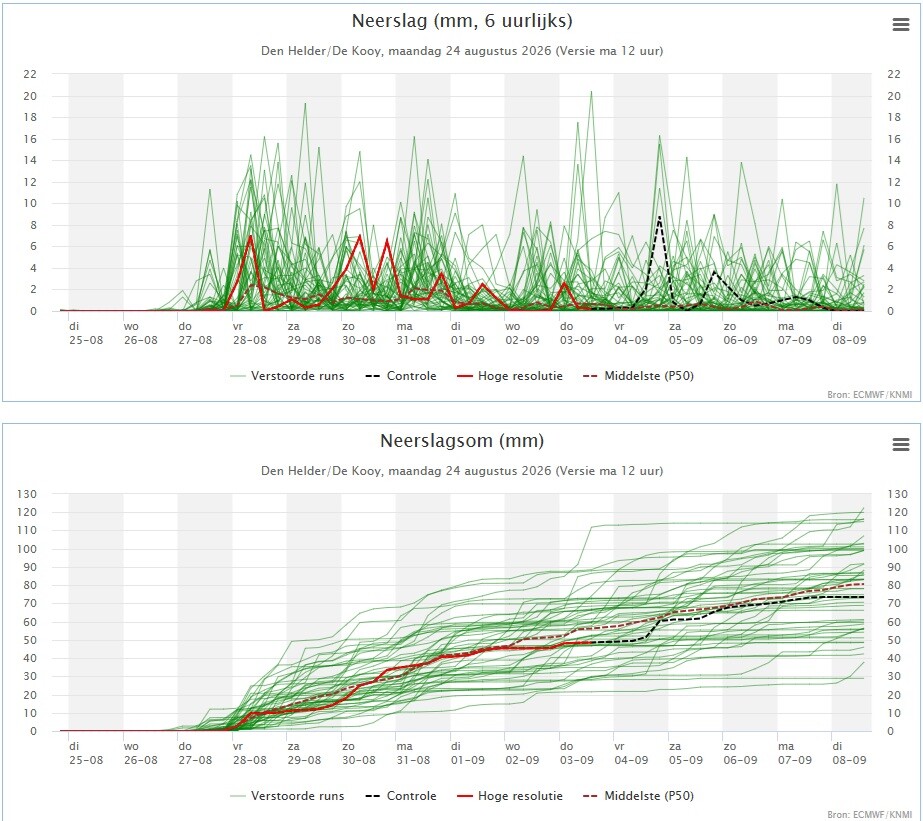The width and height of the screenshot is (923, 821).
Task: Toggle Controle series in Neerslag legend
Action: coord(401,375)
